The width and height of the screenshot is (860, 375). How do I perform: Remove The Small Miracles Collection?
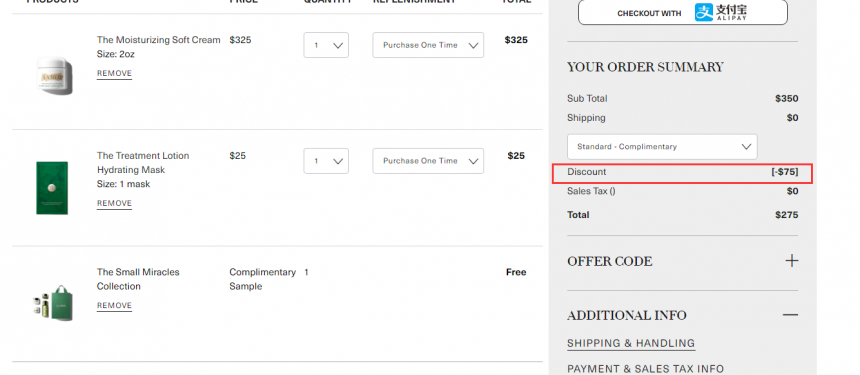[x=114, y=305]
